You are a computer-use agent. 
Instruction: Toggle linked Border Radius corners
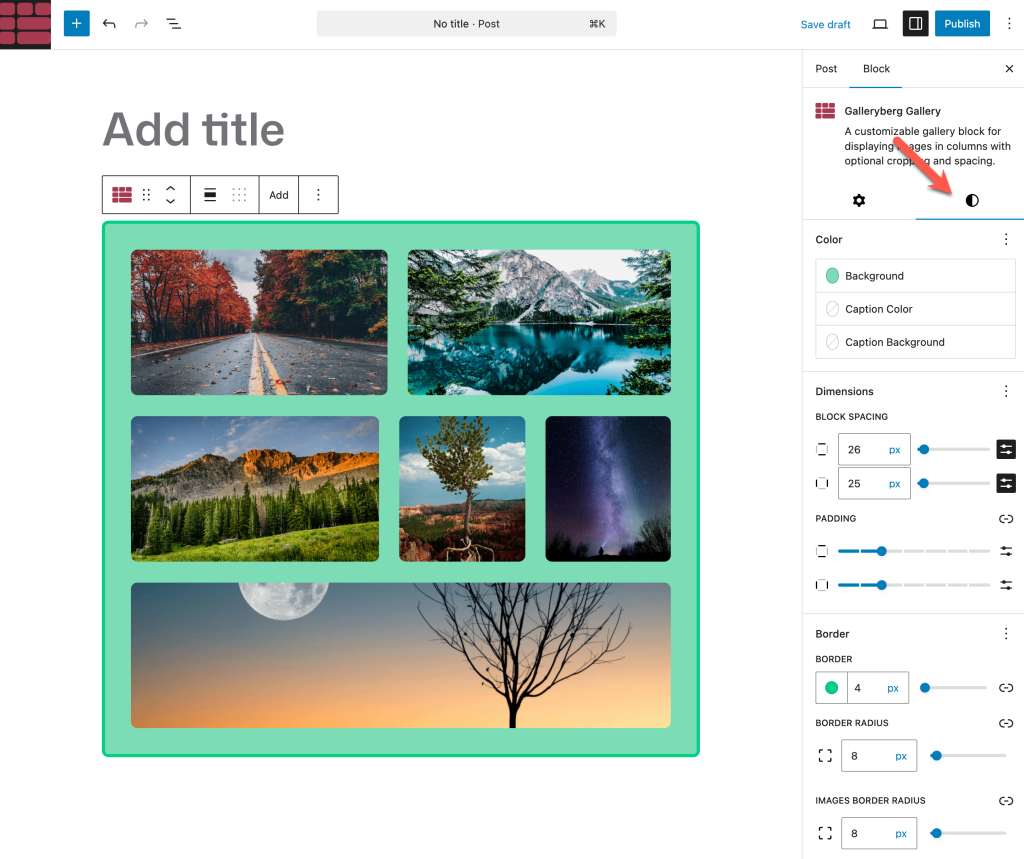pos(1006,723)
